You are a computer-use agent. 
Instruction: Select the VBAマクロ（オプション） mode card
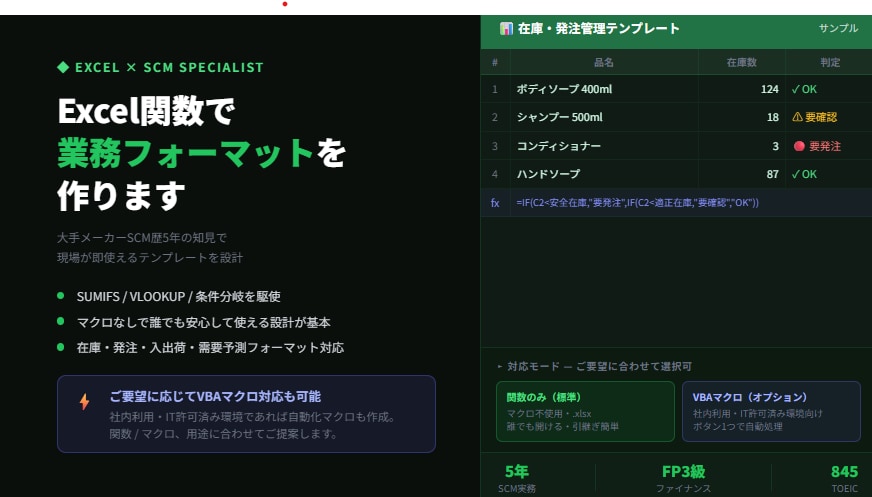(771, 411)
